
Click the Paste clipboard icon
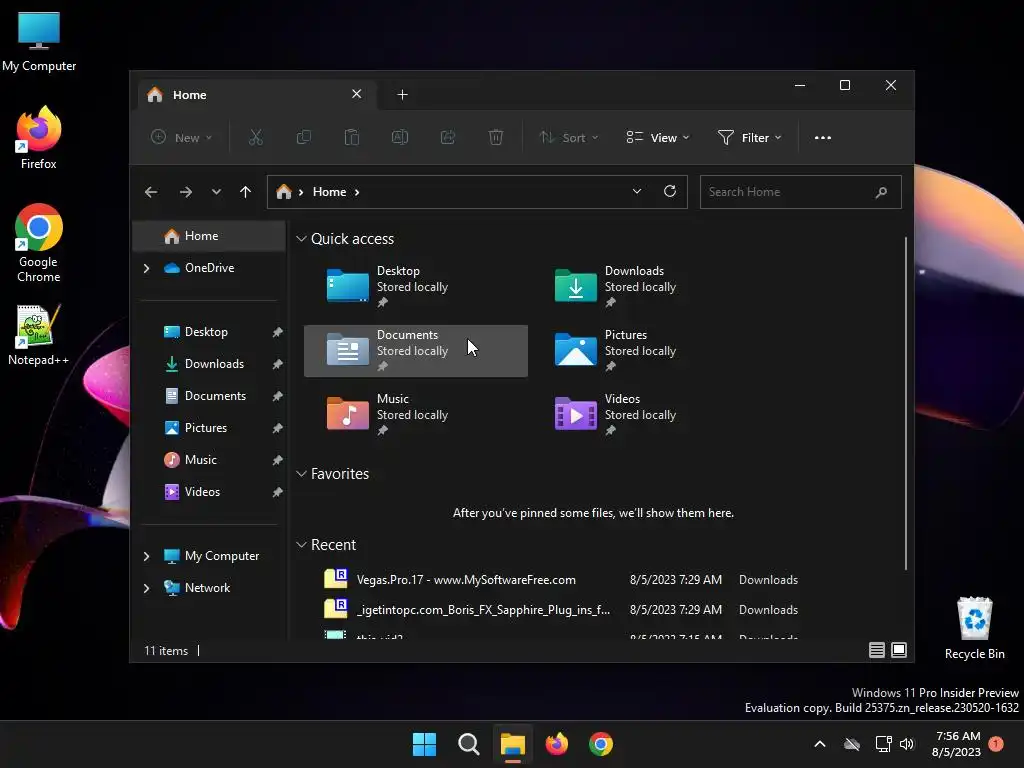pyautogui.click(x=351, y=137)
